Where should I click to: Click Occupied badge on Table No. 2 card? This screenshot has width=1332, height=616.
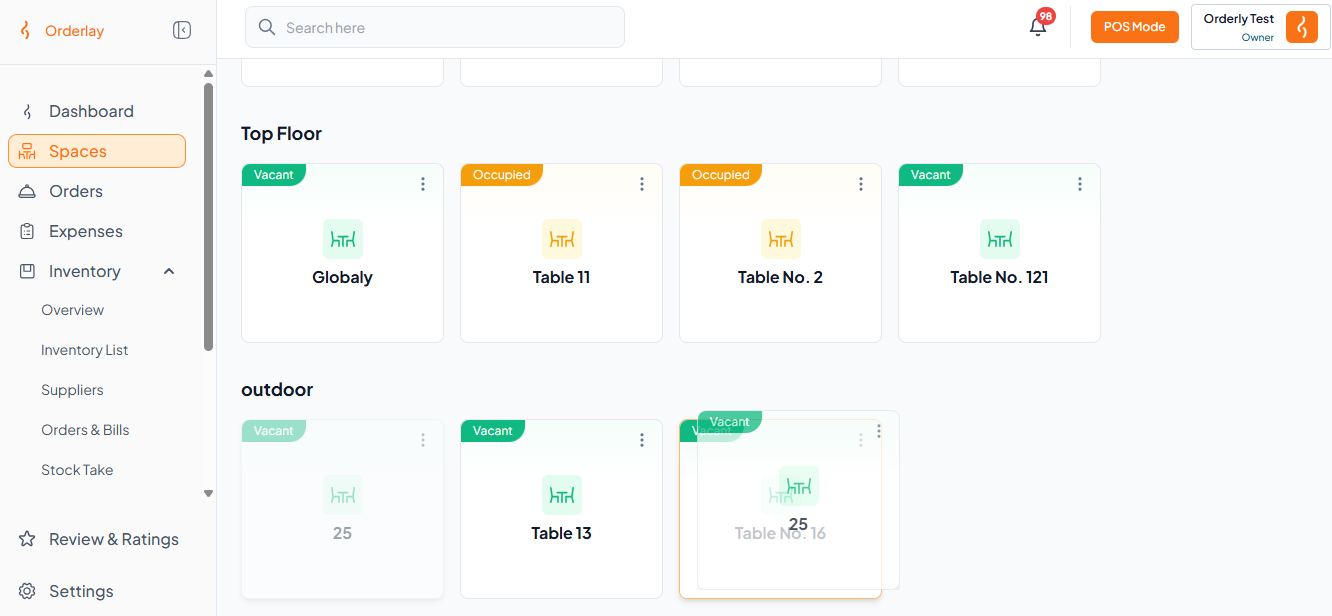pyautogui.click(x=721, y=175)
